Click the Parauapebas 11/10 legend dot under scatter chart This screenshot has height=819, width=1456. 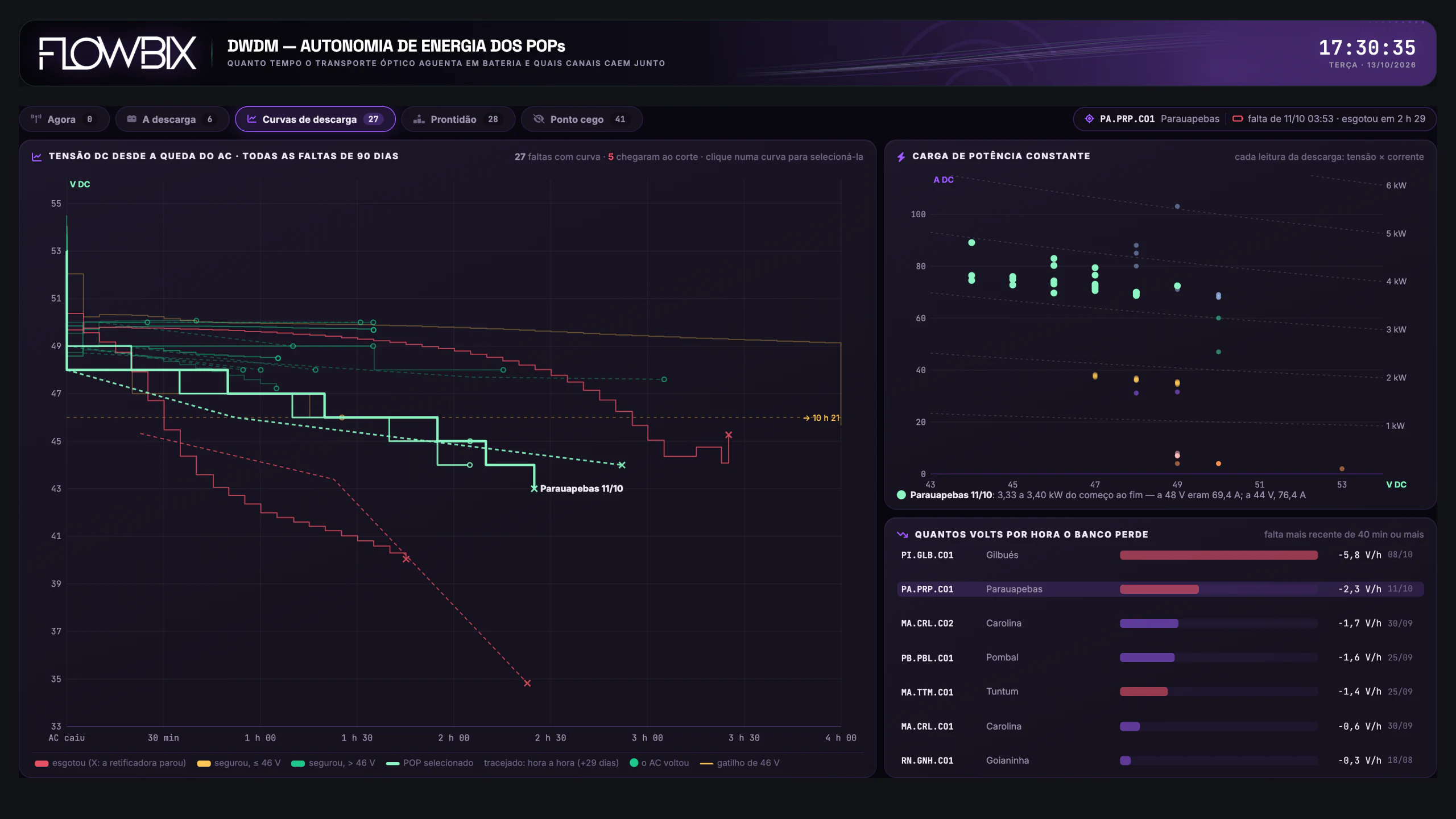[x=901, y=495]
